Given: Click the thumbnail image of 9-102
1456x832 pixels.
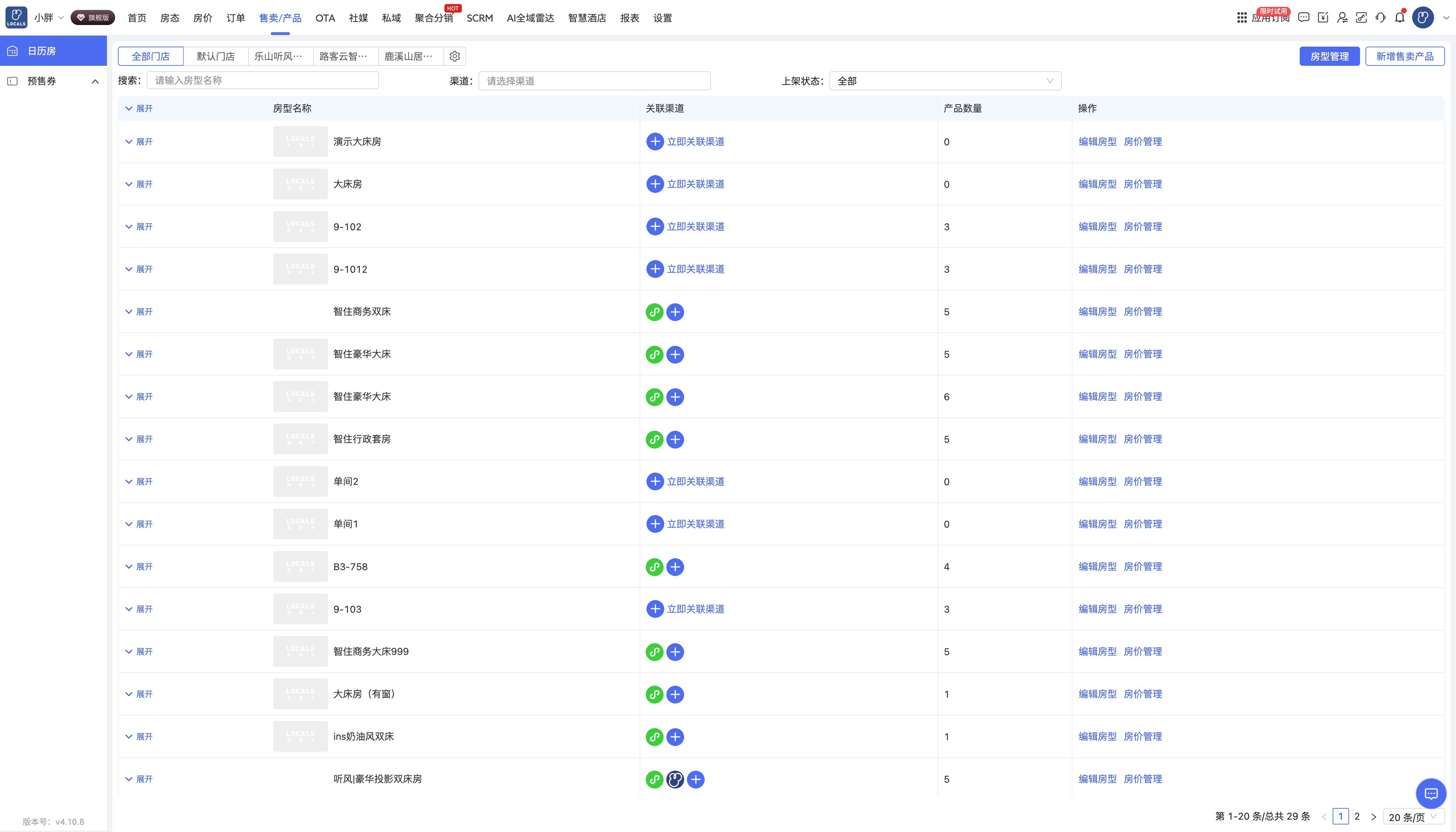Looking at the screenshot, I should pyautogui.click(x=301, y=227).
